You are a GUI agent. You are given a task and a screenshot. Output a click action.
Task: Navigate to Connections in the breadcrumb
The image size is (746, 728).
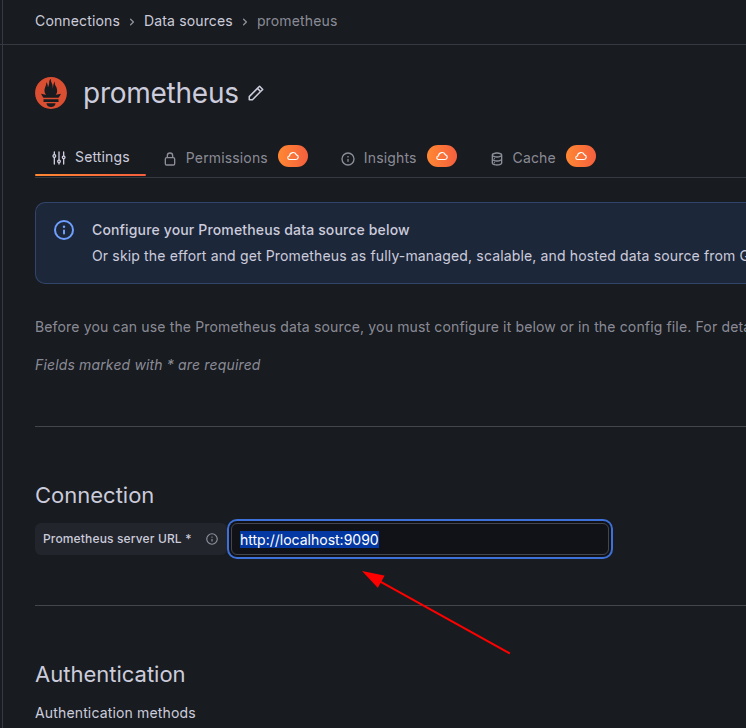(78, 21)
